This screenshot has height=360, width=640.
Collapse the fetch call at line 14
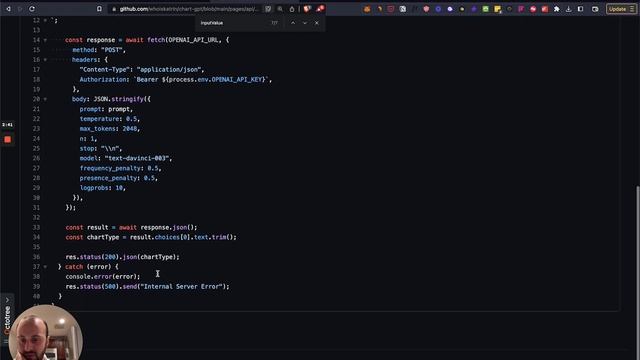pyautogui.click(x=45, y=40)
